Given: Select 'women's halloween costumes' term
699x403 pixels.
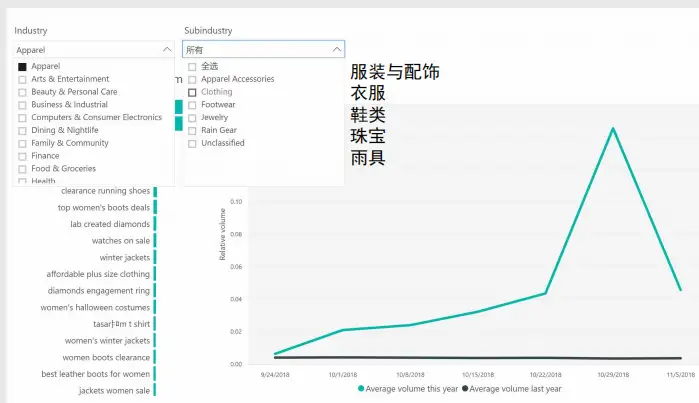Looking at the screenshot, I should [95, 308].
